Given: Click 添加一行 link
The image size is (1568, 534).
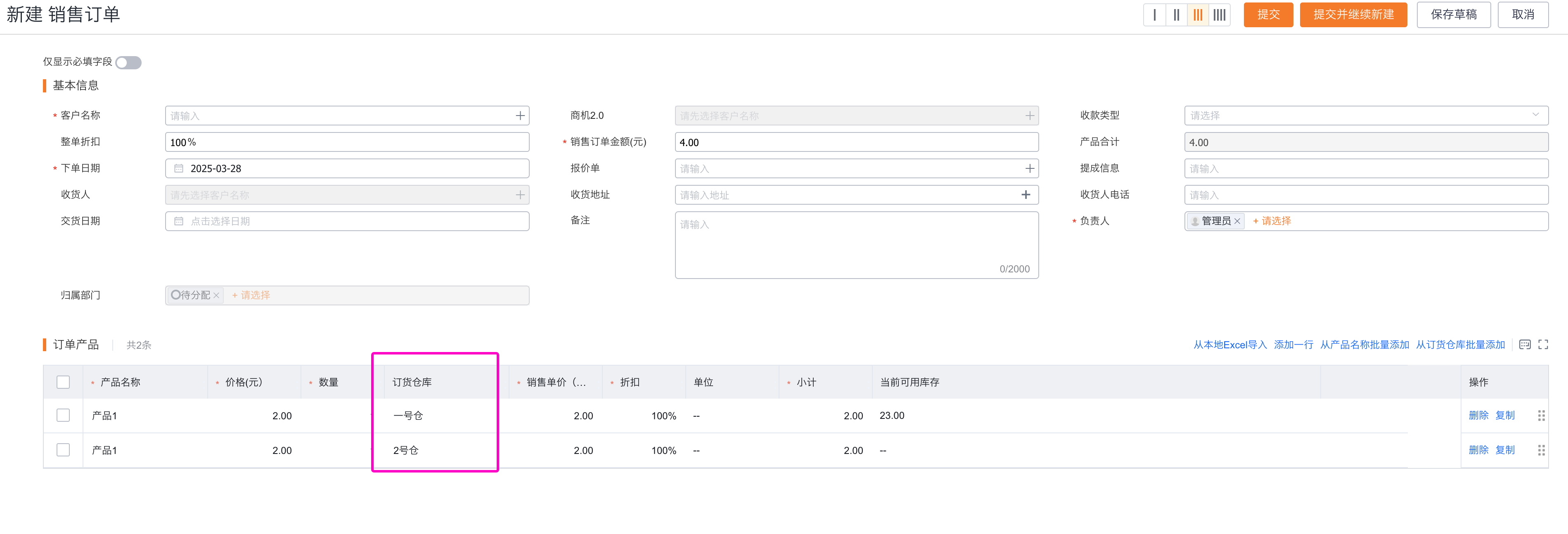Looking at the screenshot, I should (x=1293, y=345).
